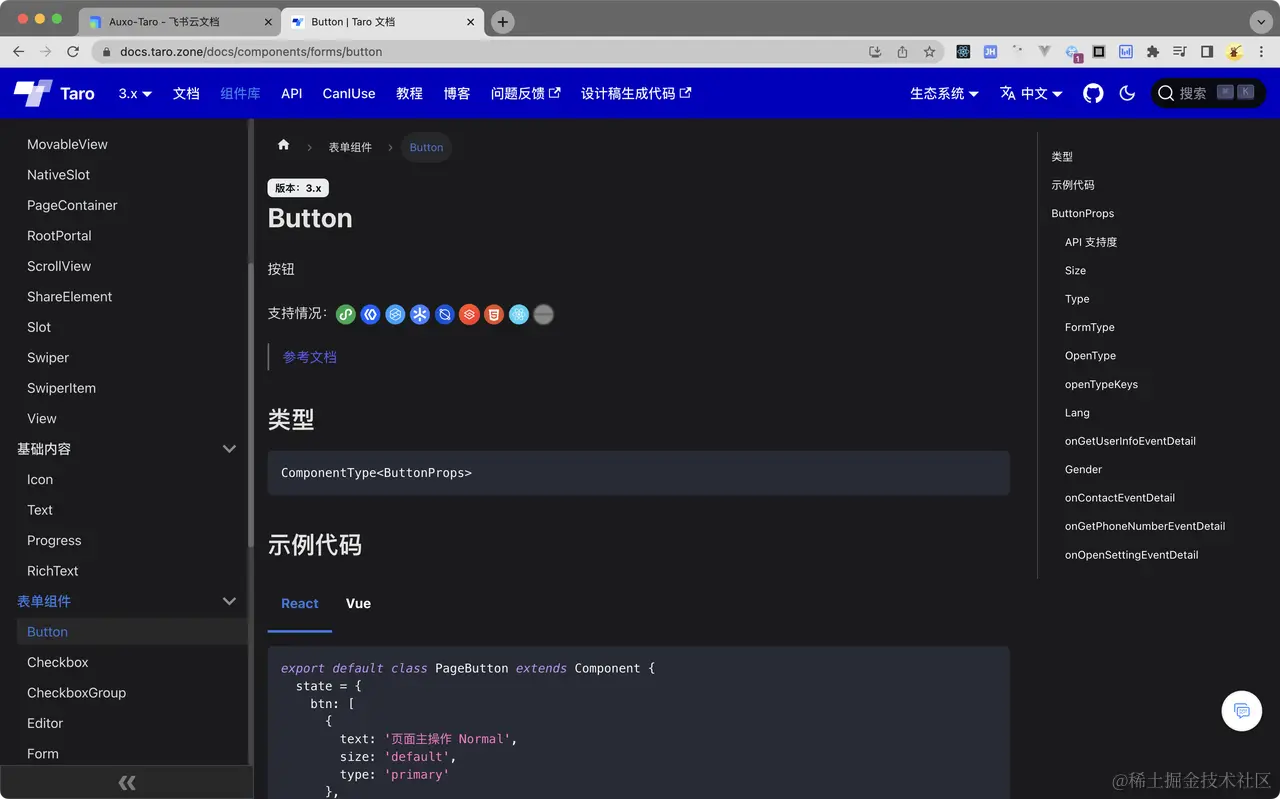The image size is (1280, 799).
Task: Open the 3.x version dropdown
Action: coord(134,93)
